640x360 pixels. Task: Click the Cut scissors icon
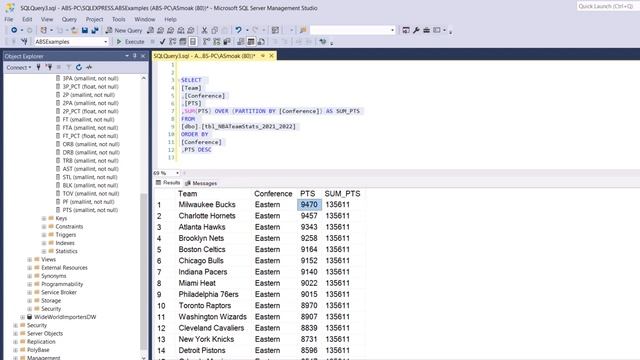click(x=204, y=30)
